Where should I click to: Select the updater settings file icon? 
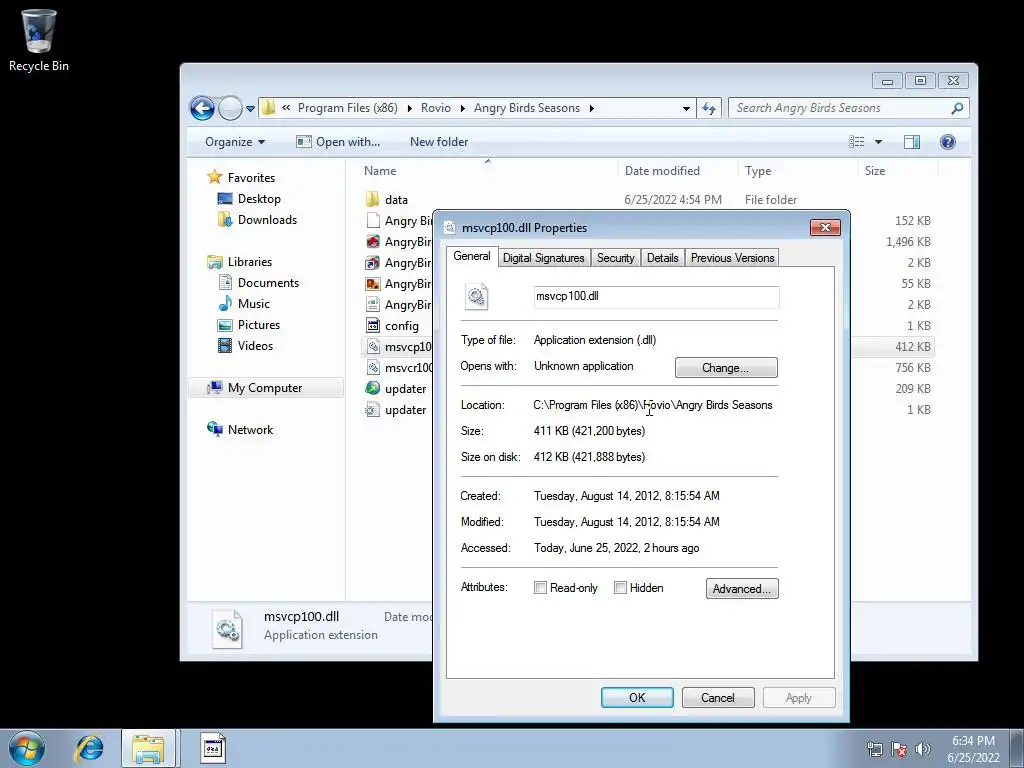[373, 409]
